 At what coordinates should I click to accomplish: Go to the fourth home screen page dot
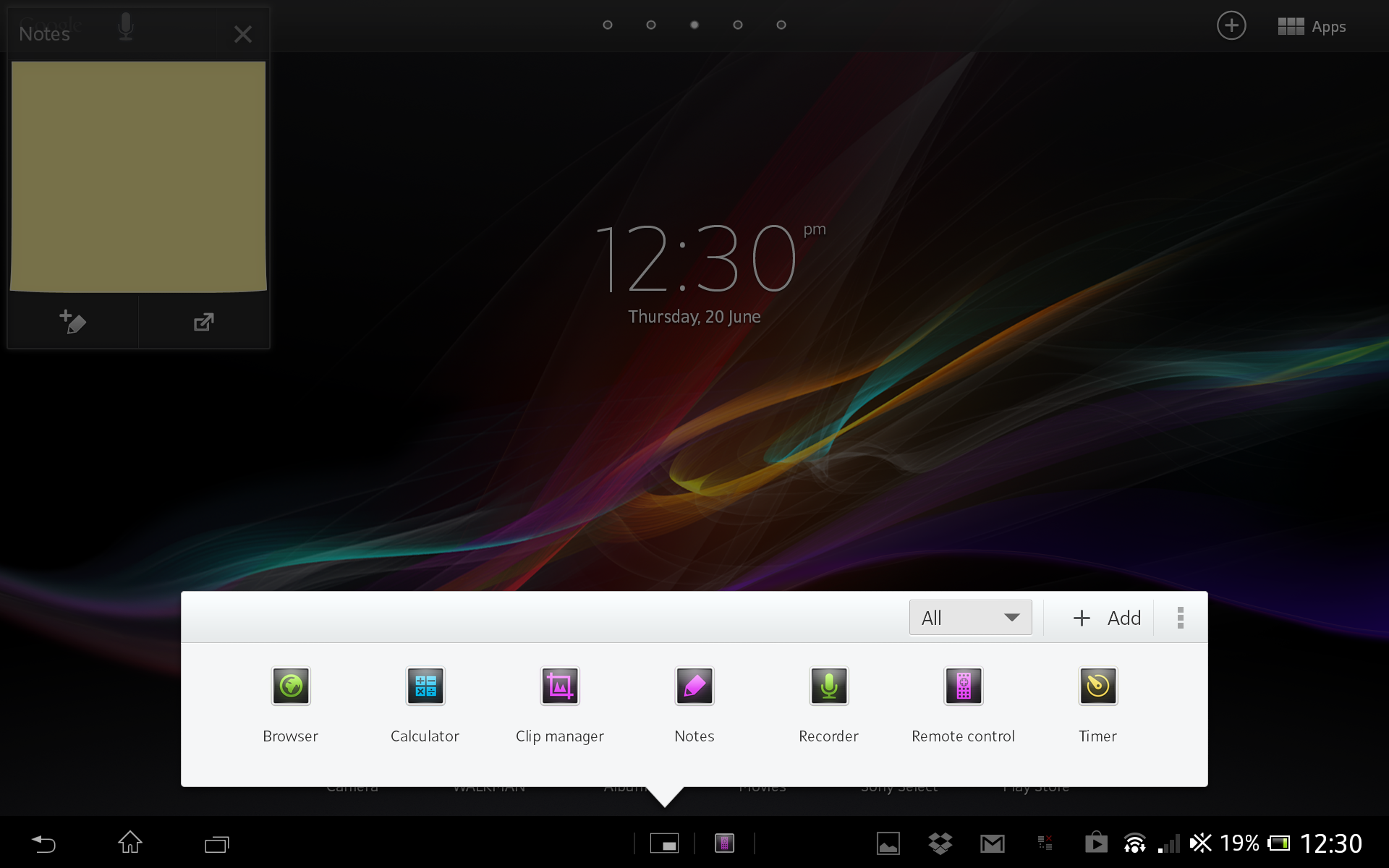pos(738,25)
